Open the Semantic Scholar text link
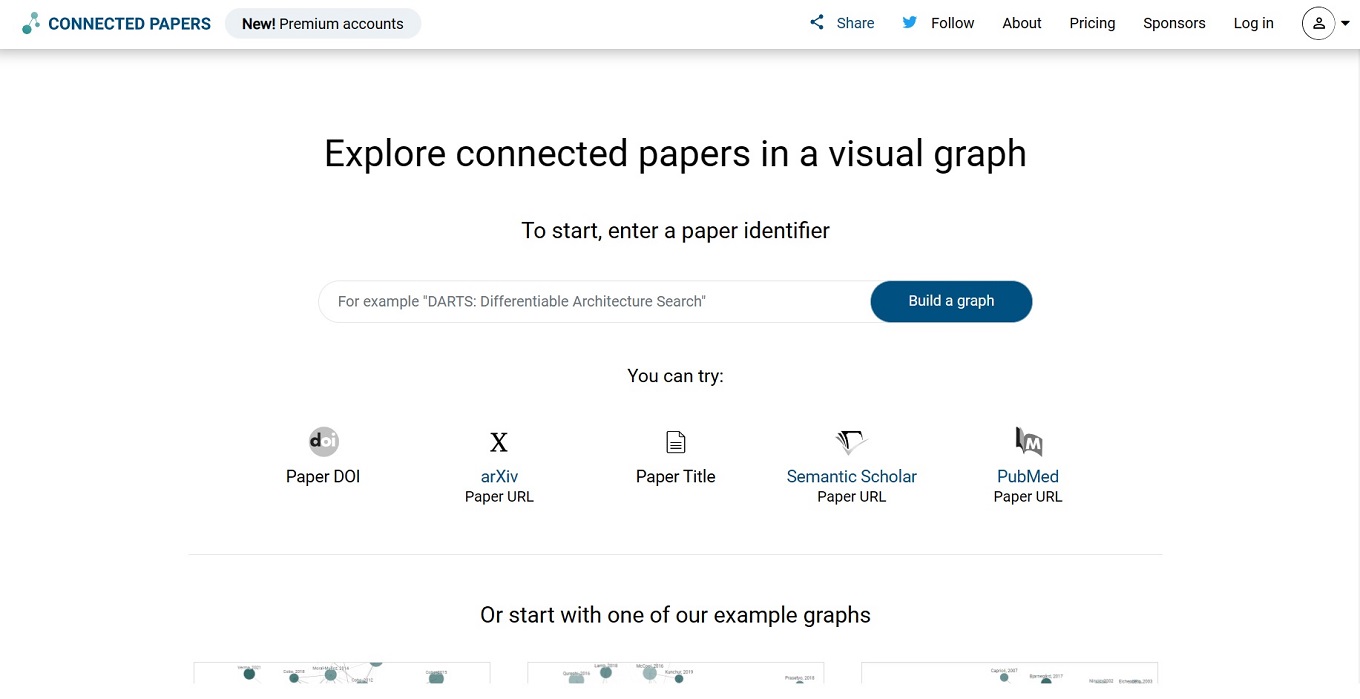Screen dimensions: 1360x699 (851, 477)
